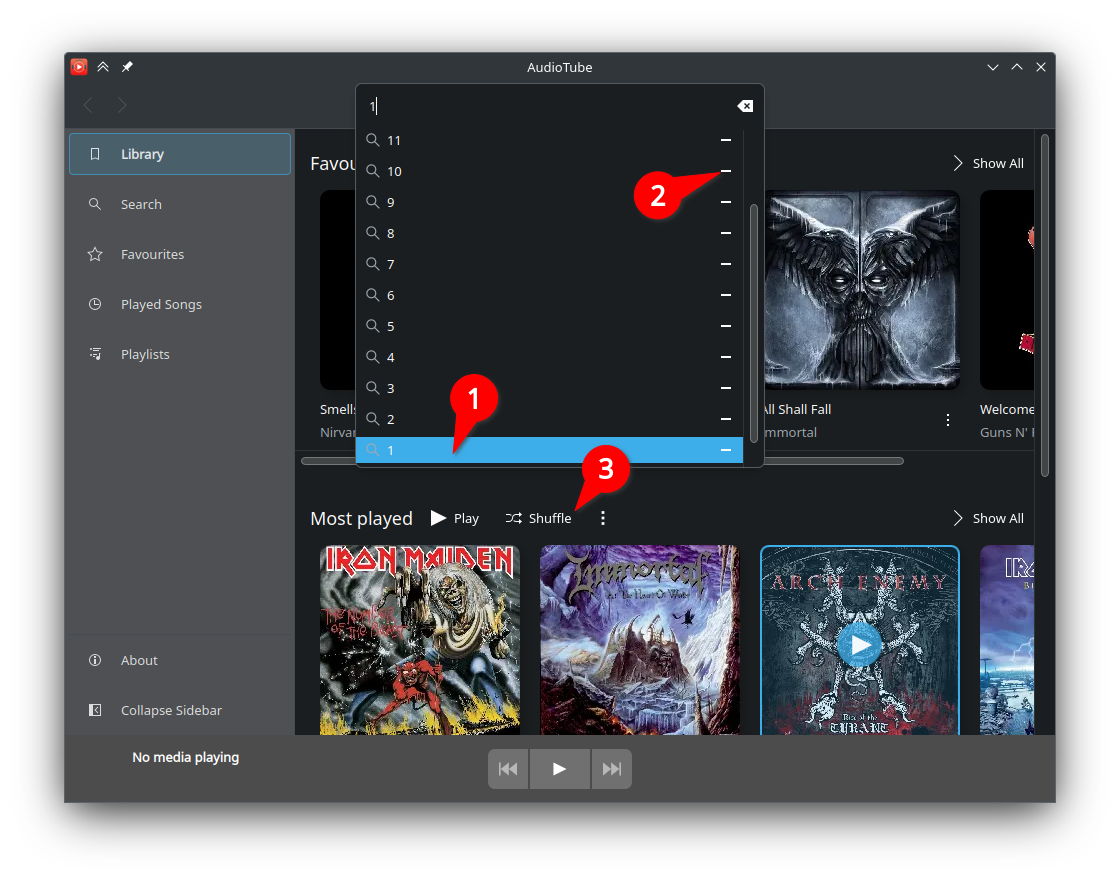This screenshot has height=879, width=1120.
Task: Show all Favourites
Action: pyautogui.click(x=988, y=164)
